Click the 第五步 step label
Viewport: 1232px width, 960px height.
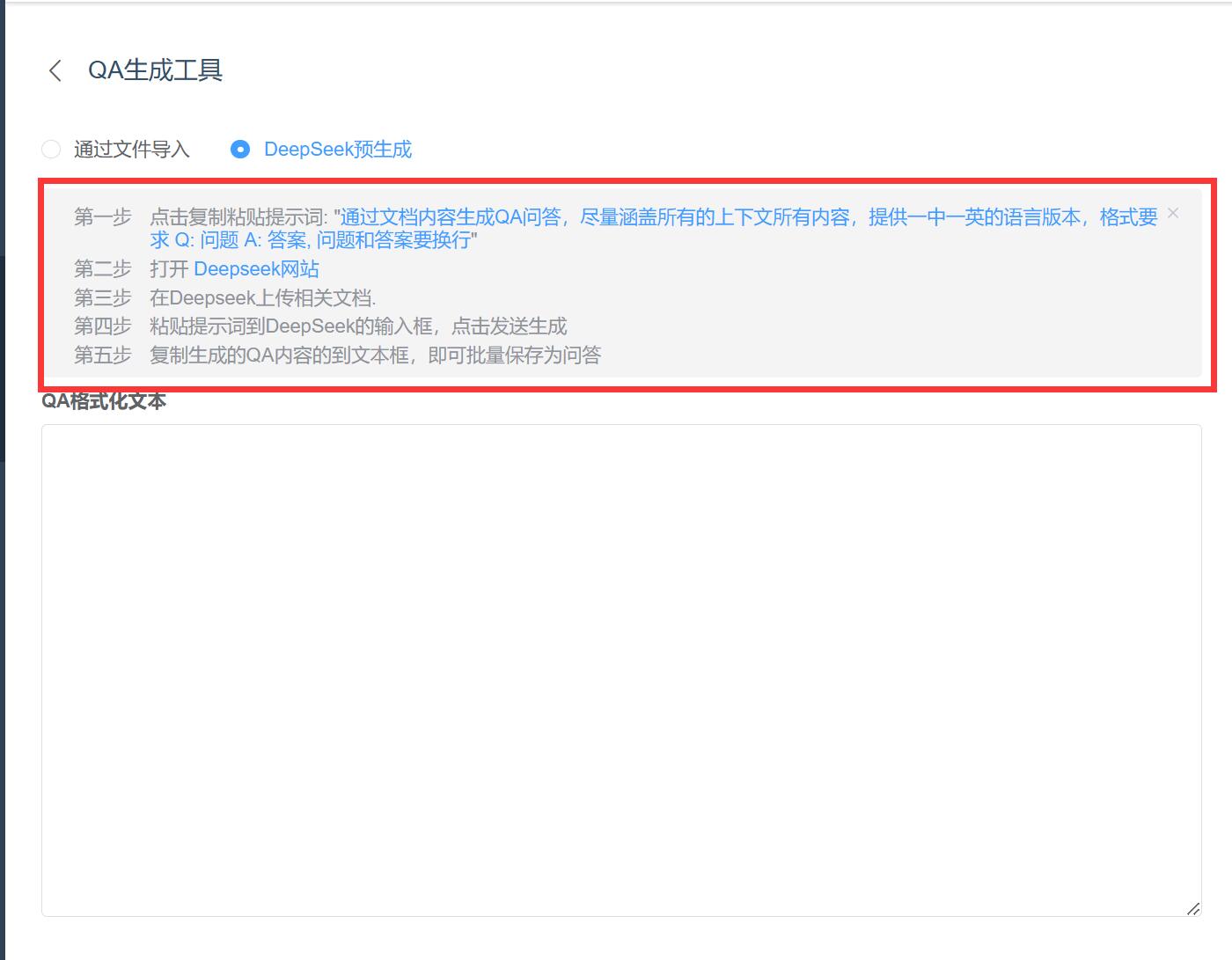[x=102, y=355]
